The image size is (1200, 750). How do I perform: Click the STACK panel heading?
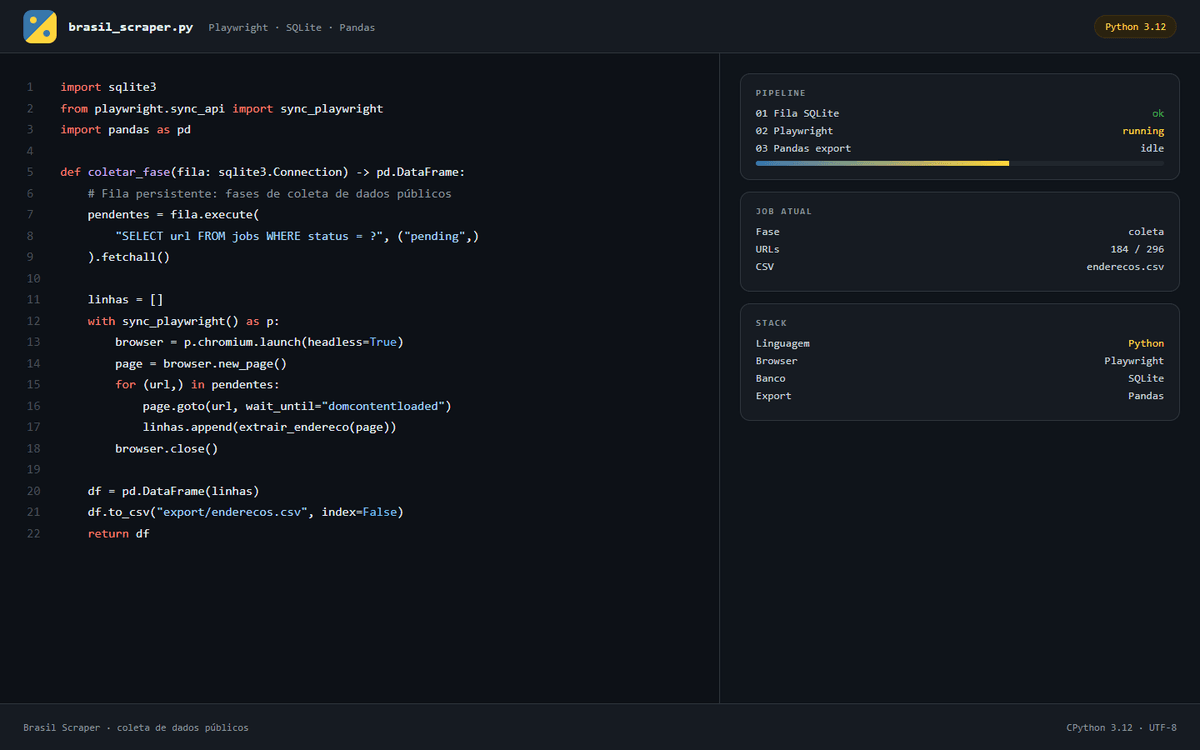click(x=771, y=323)
